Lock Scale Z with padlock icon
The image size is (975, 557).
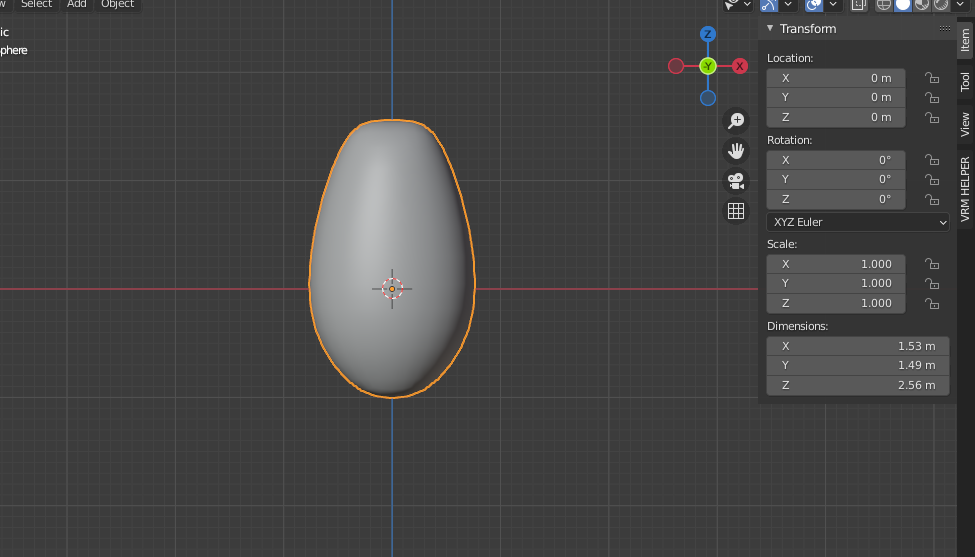(x=931, y=303)
